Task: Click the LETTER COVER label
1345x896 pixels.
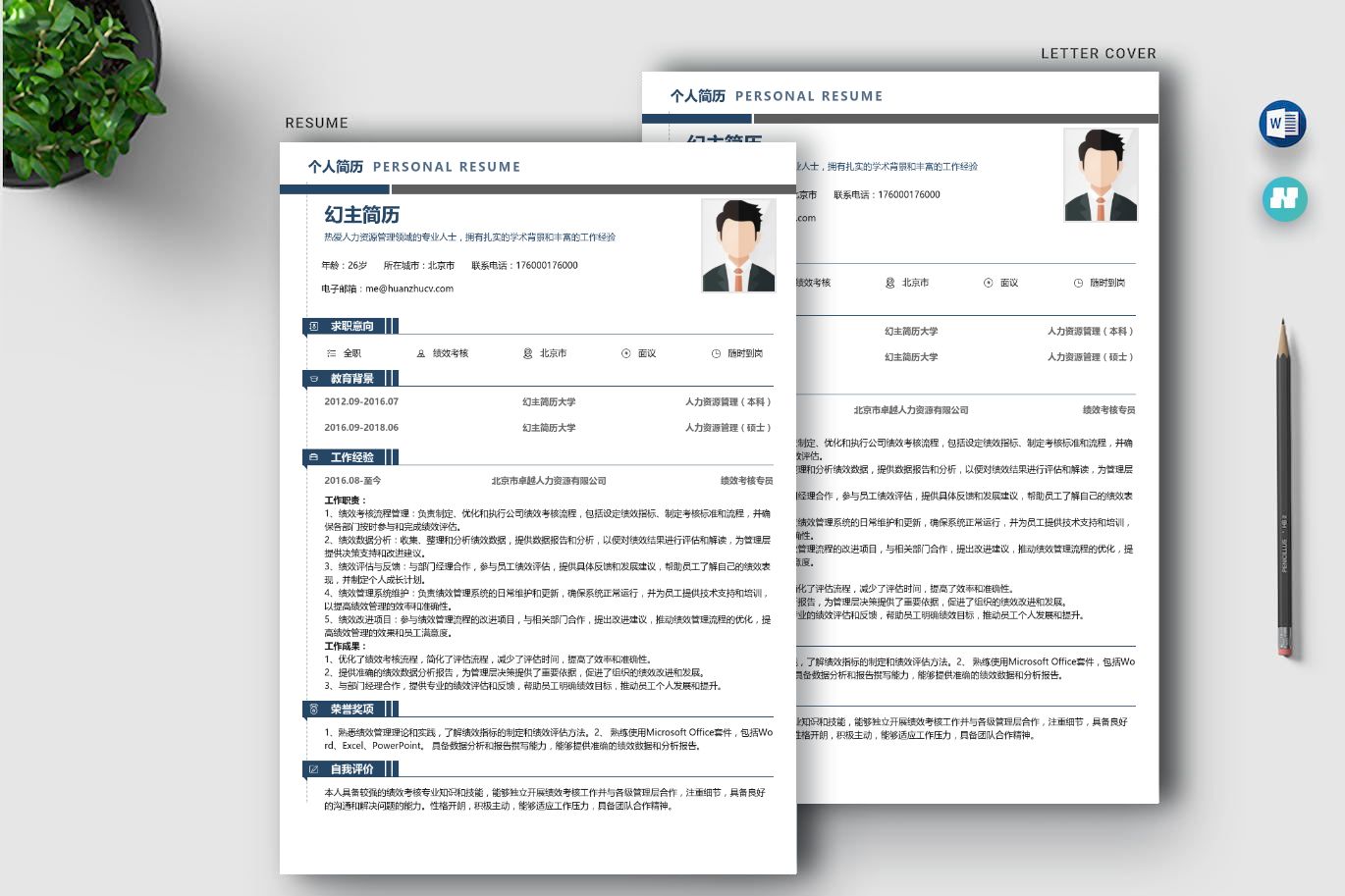Action: pos(1099,53)
